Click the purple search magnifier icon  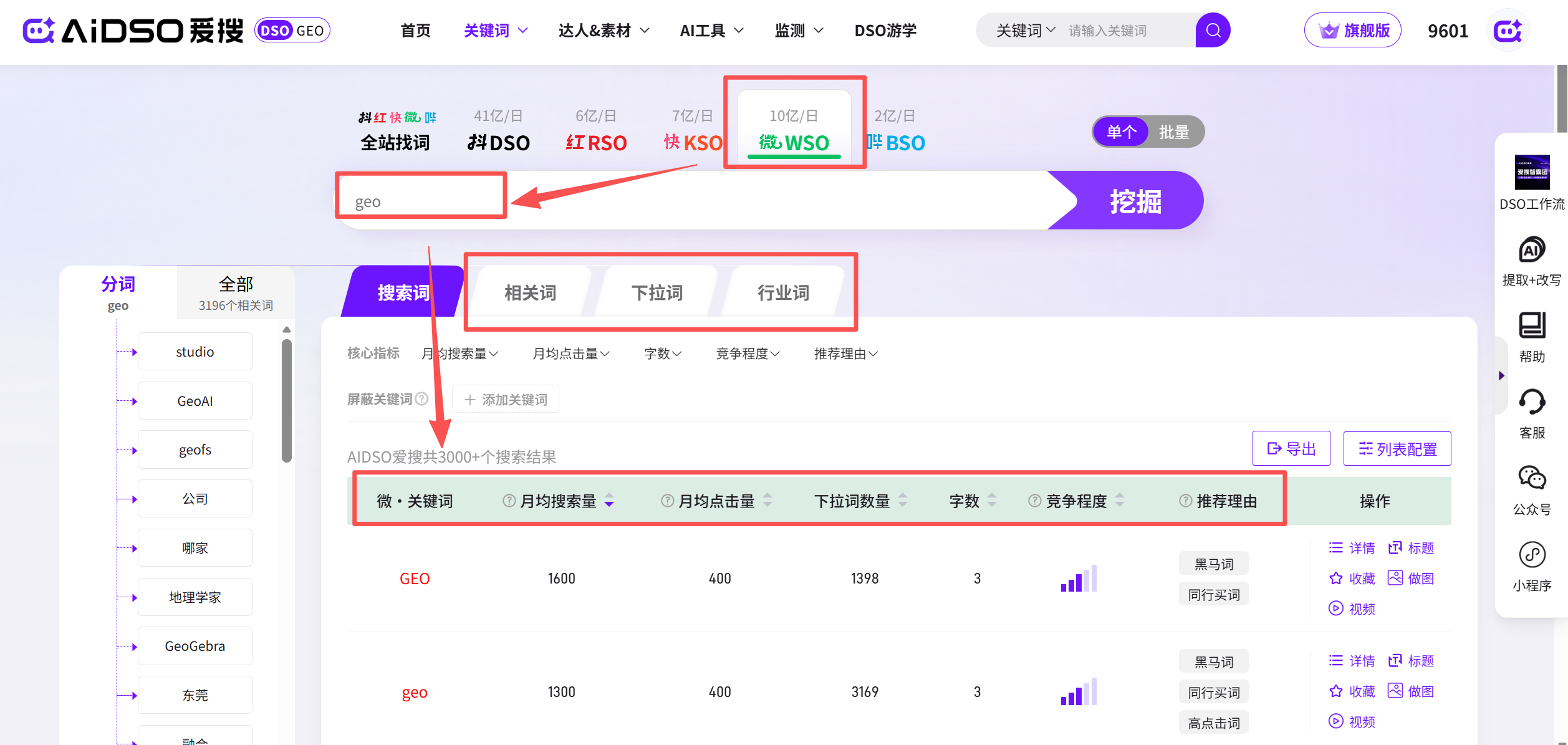click(x=1213, y=30)
